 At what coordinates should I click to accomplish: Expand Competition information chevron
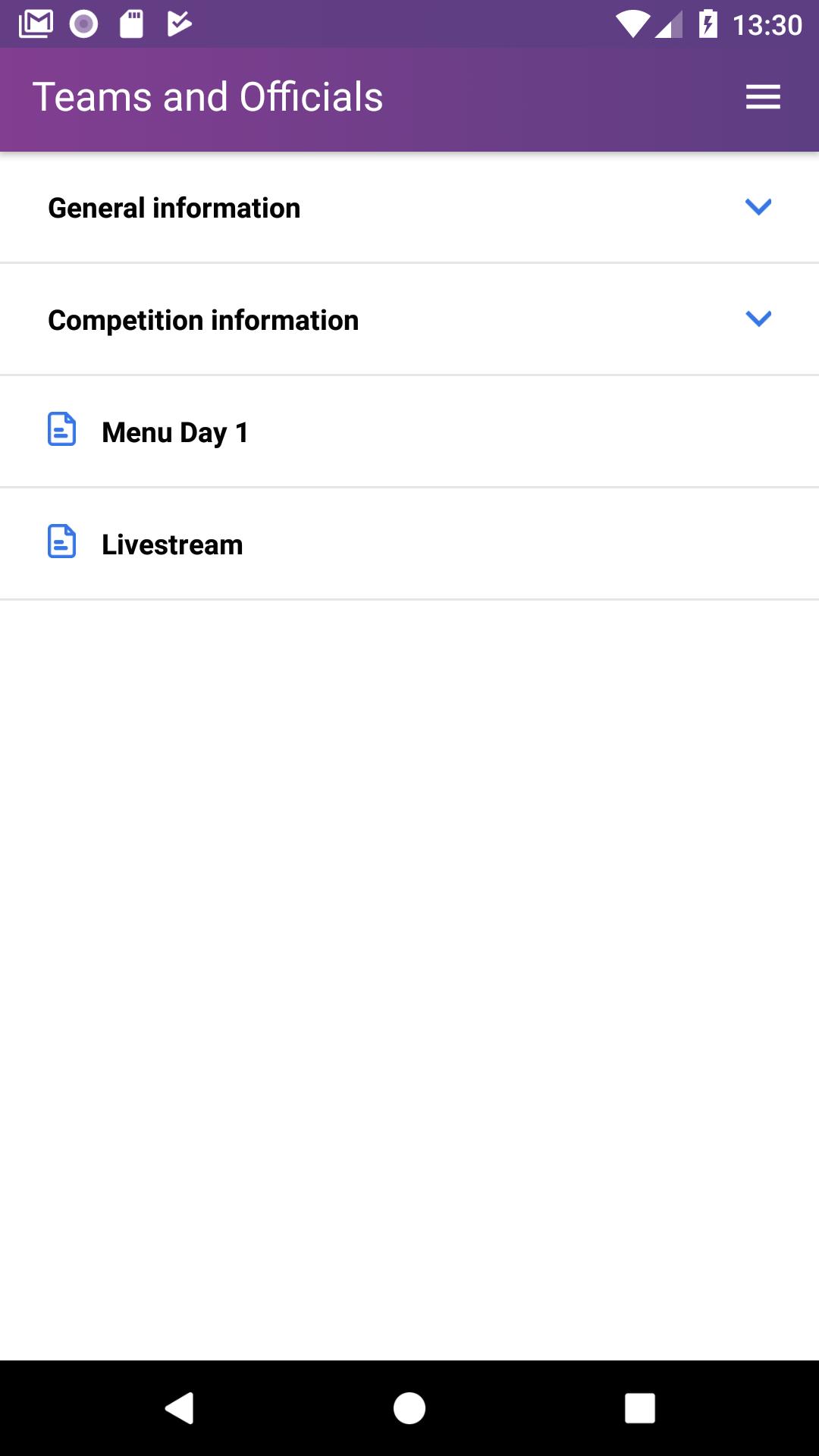click(x=758, y=319)
